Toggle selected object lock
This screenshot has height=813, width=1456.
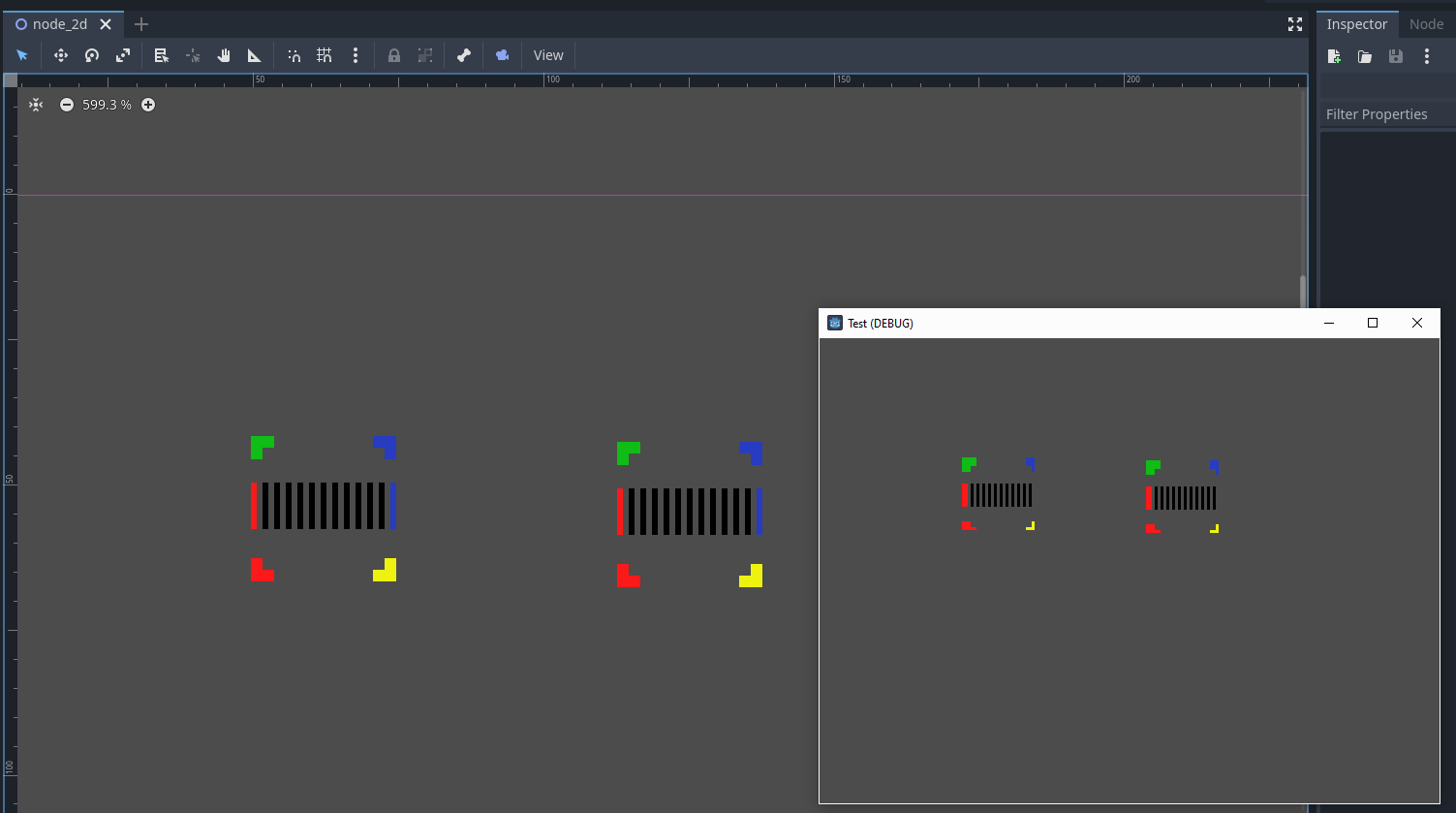(394, 55)
